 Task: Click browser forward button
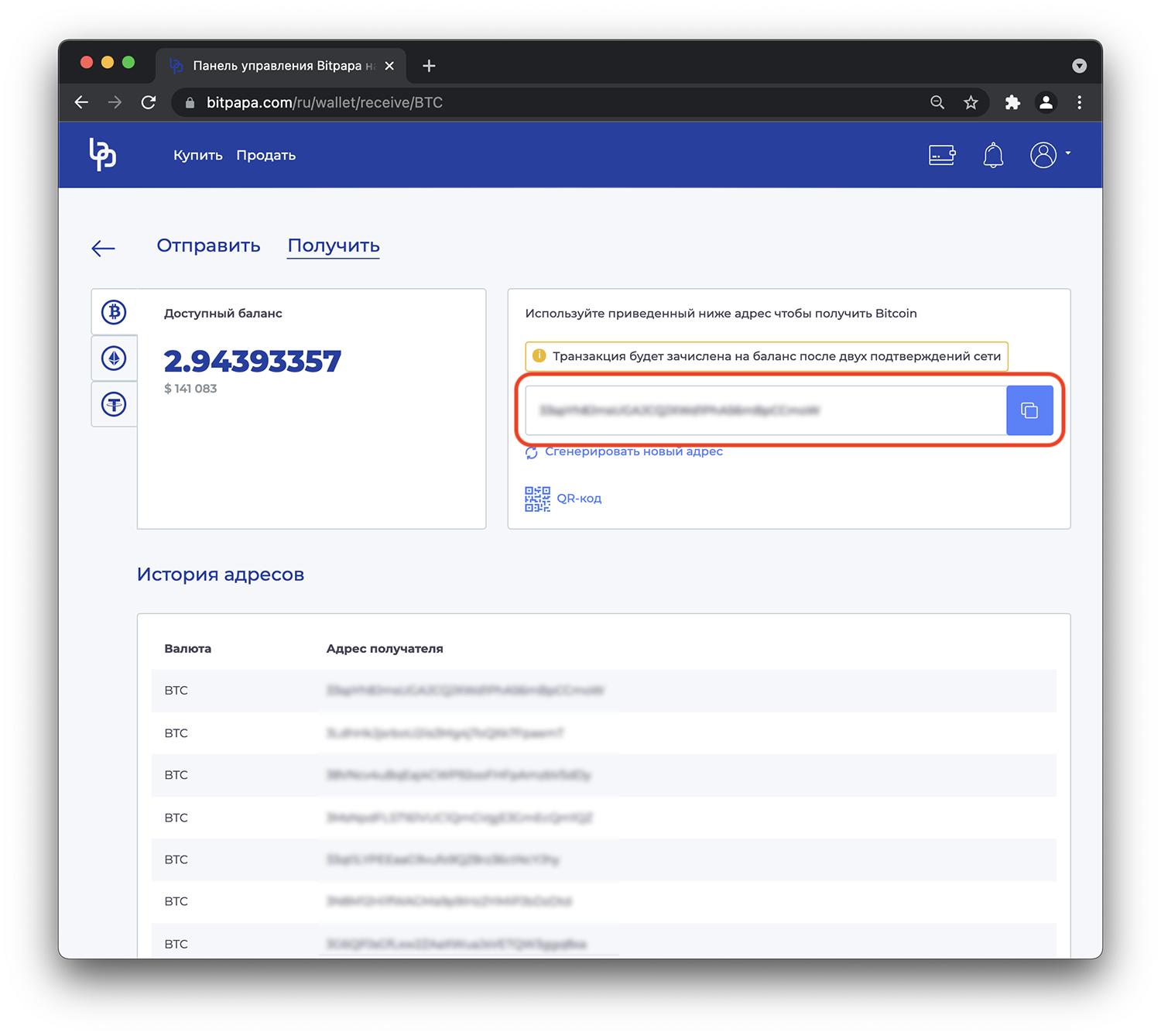pyautogui.click(x=115, y=102)
